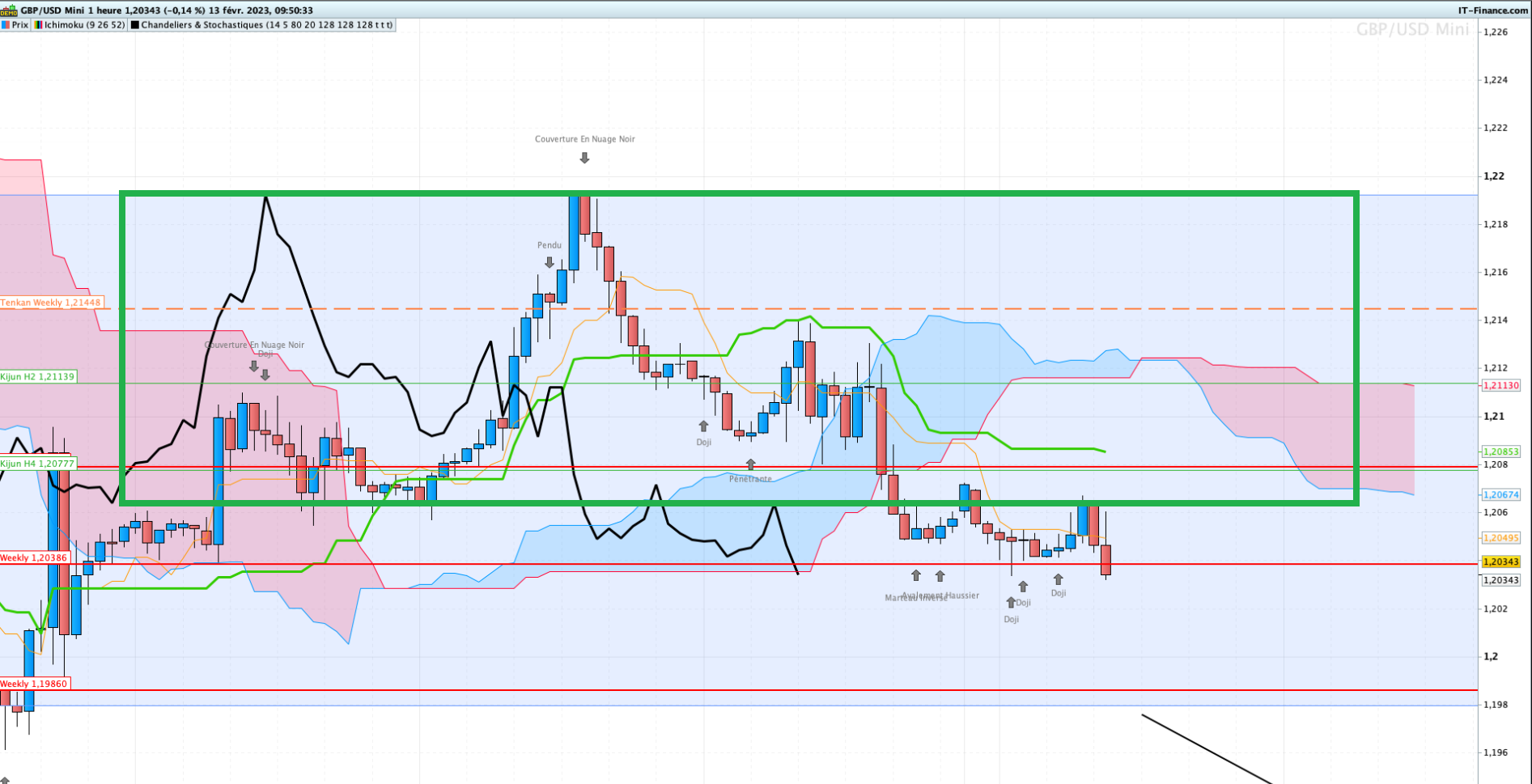Select the Kijun H4 1,20777 level label

click(x=38, y=464)
